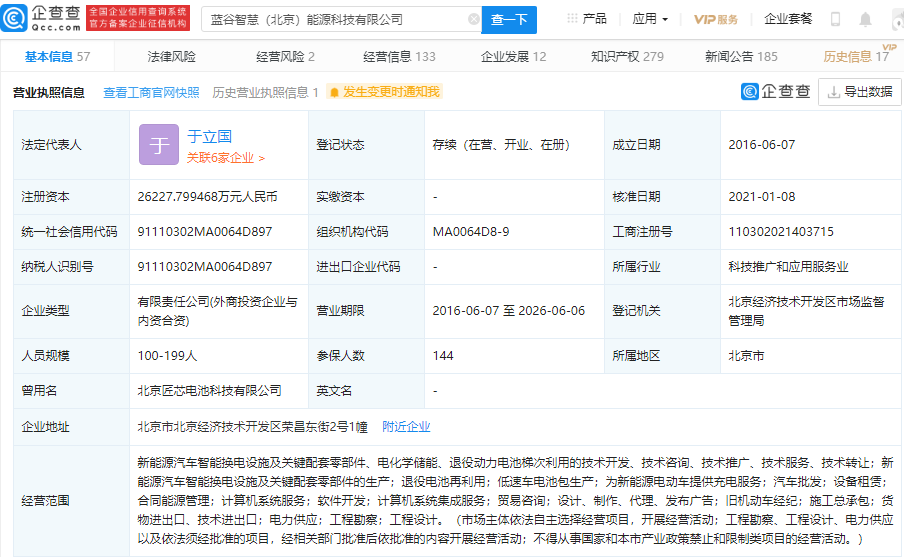Click staff size 100-199人
Screen dimensions: 904x557
click(167, 356)
